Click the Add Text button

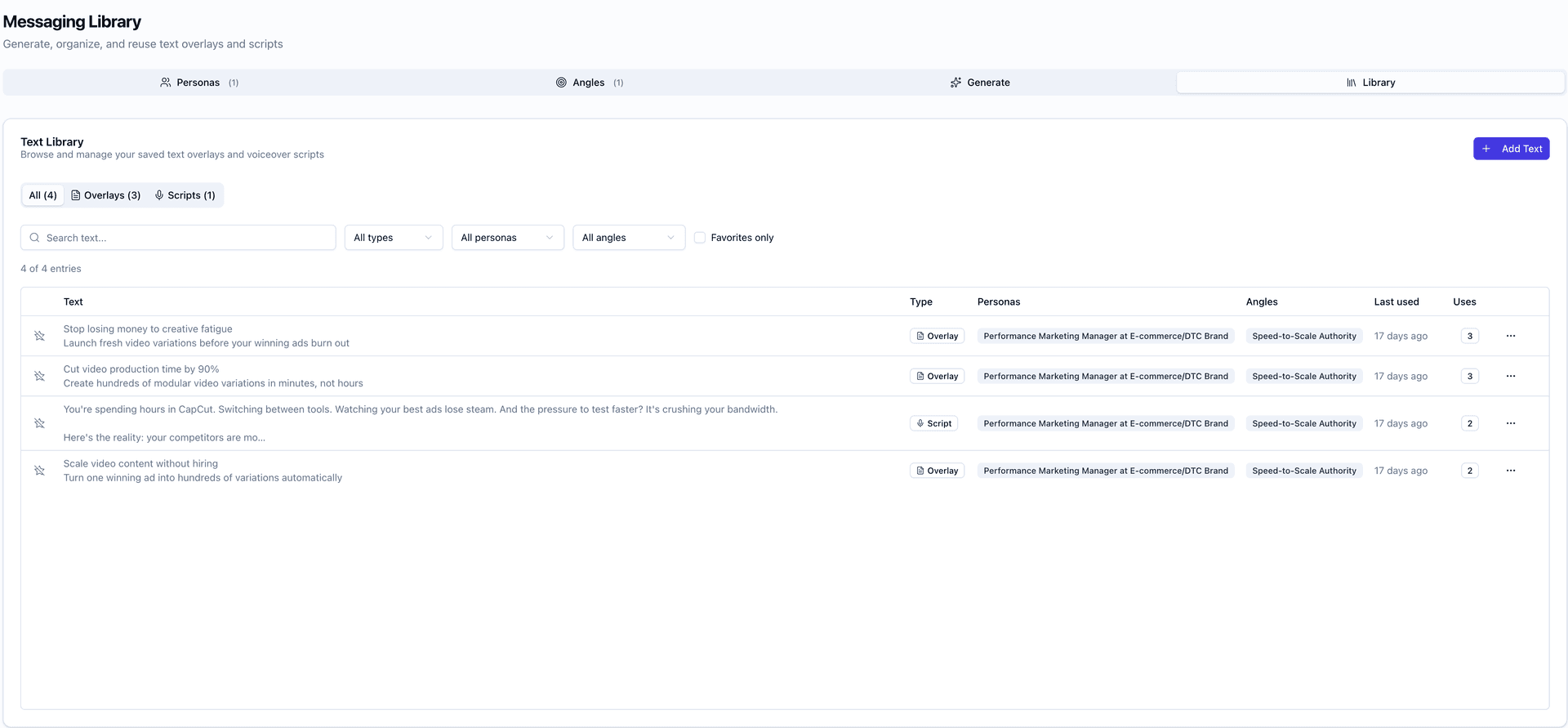pyautogui.click(x=1512, y=149)
